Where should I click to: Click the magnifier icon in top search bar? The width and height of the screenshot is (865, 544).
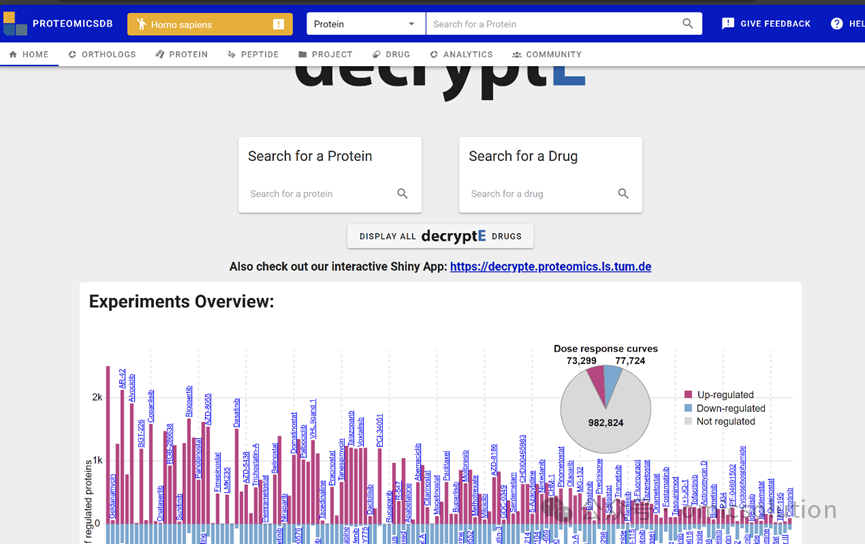pyautogui.click(x=687, y=24)
